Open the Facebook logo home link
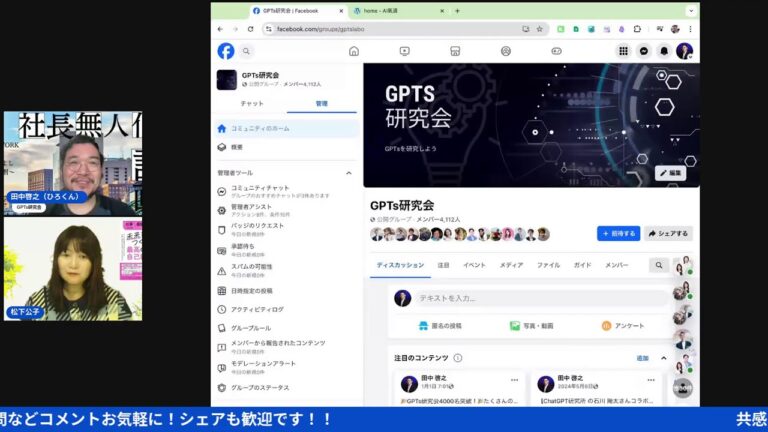Screen dimensions: 768x432 point(226,51)
